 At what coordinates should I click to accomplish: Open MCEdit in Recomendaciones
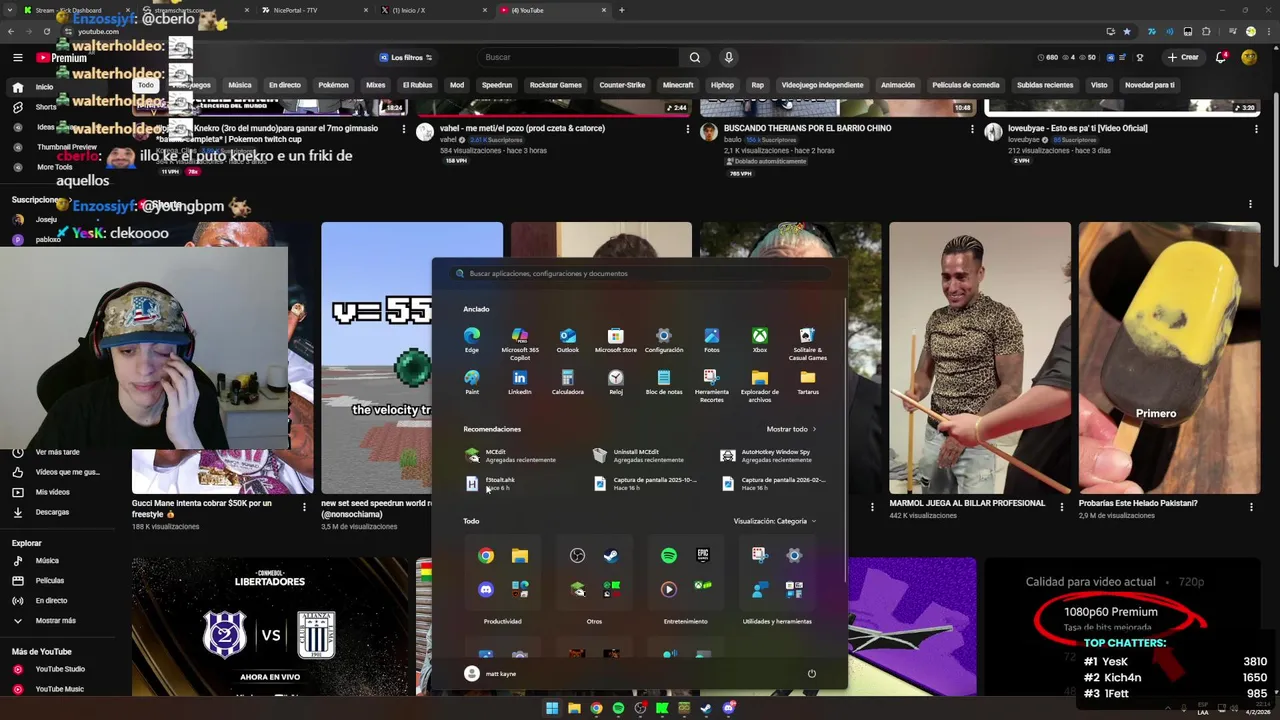click(x=512, y=455)
